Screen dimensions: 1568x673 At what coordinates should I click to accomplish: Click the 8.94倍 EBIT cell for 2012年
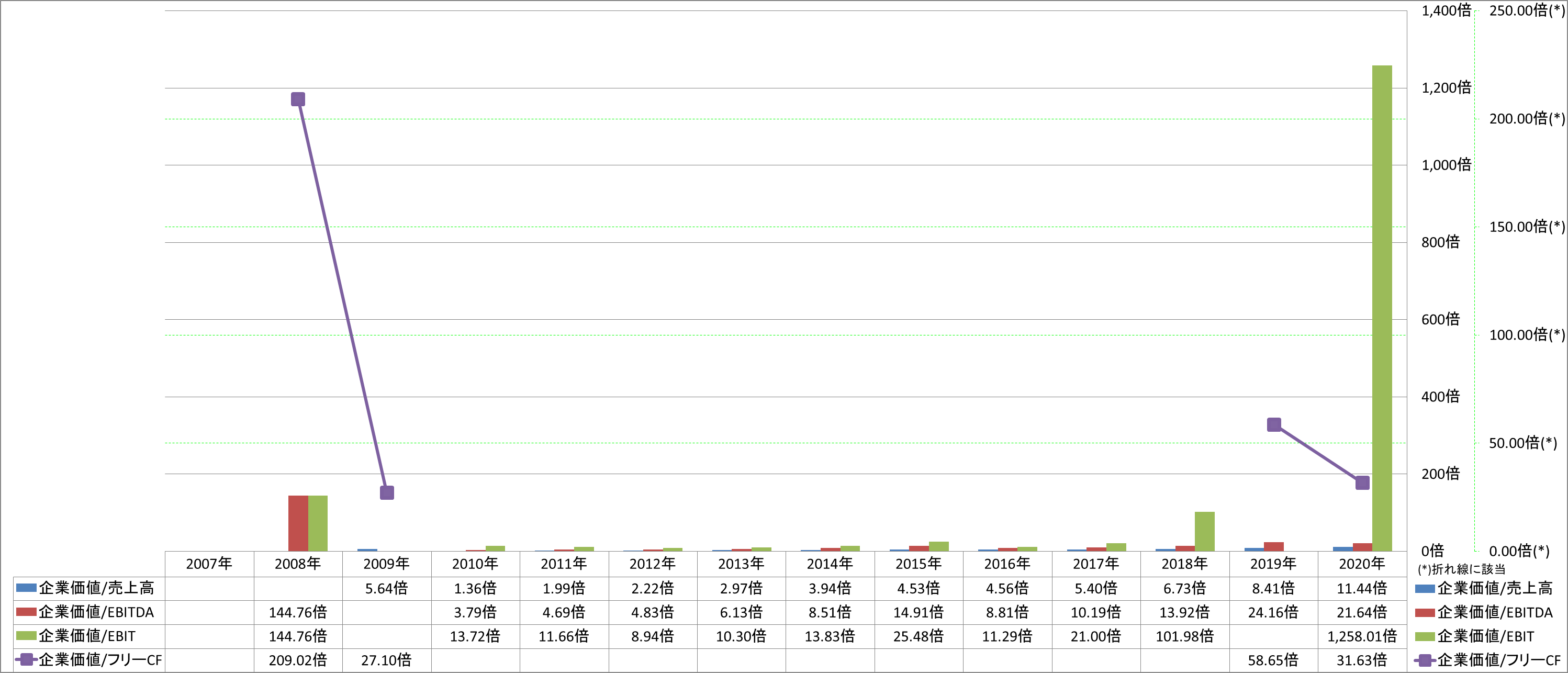[x=653, y=636]
